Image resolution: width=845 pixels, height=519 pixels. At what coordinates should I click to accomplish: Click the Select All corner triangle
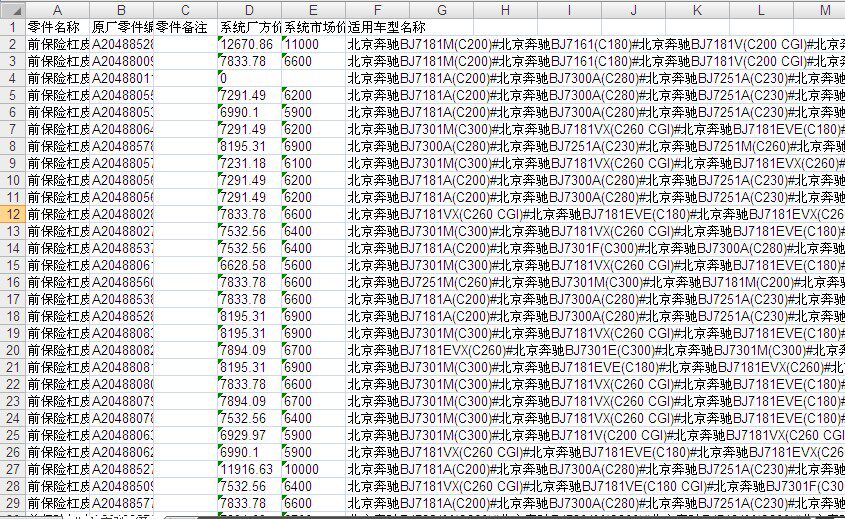pos(13,10)
